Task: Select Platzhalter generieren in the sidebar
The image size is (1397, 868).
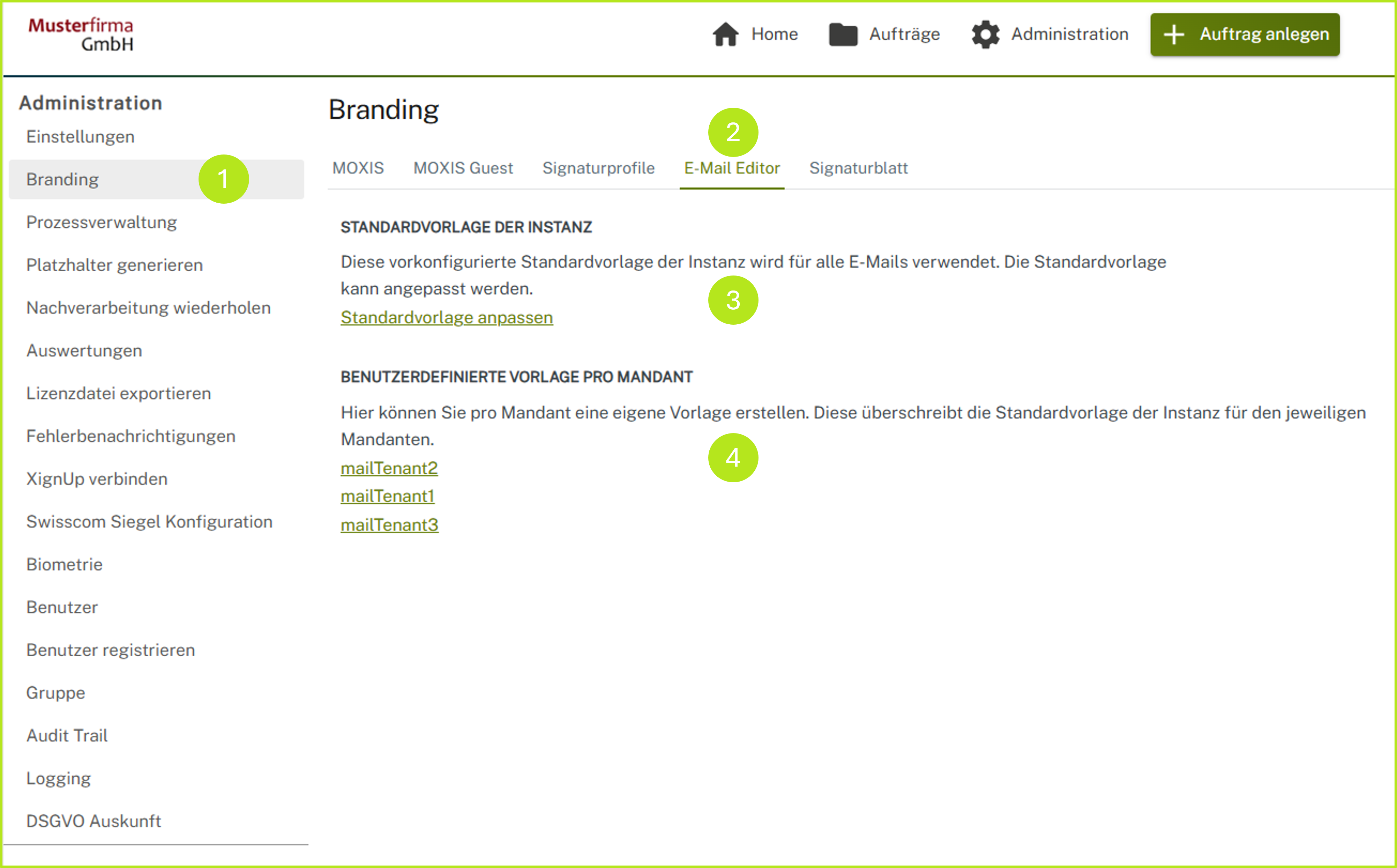Action: (114, 265)
